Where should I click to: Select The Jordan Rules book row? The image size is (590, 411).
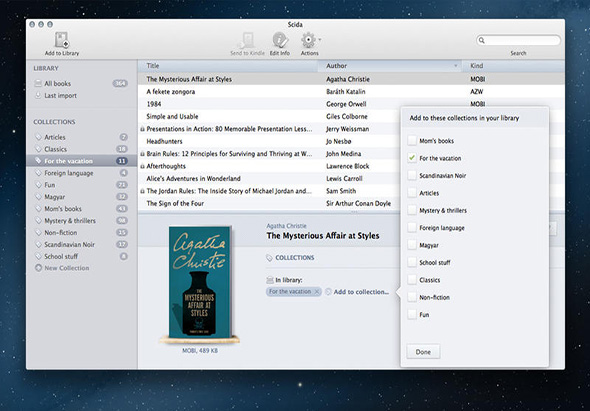tap(269, 191)
